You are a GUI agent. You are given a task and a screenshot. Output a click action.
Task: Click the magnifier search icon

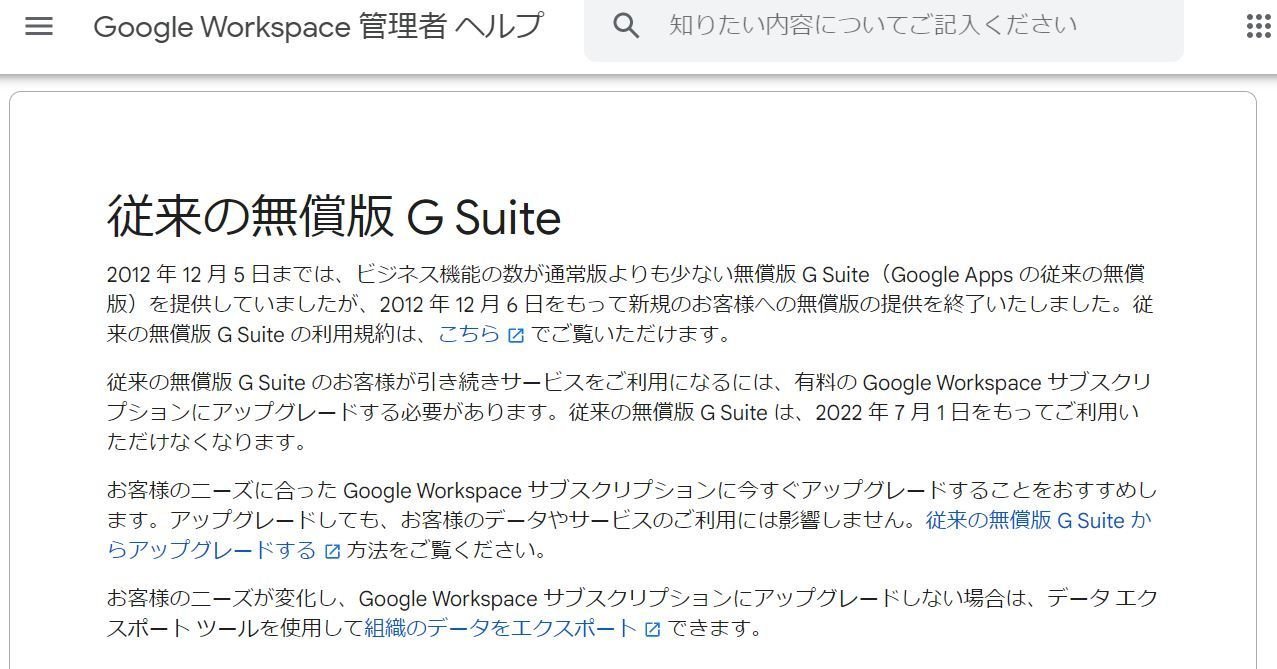tap(626, 26)
